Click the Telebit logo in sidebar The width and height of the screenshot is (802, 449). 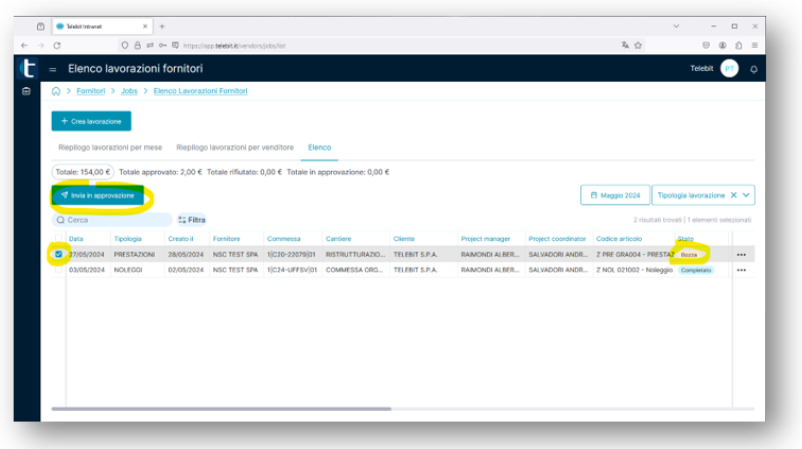(27, 68)
